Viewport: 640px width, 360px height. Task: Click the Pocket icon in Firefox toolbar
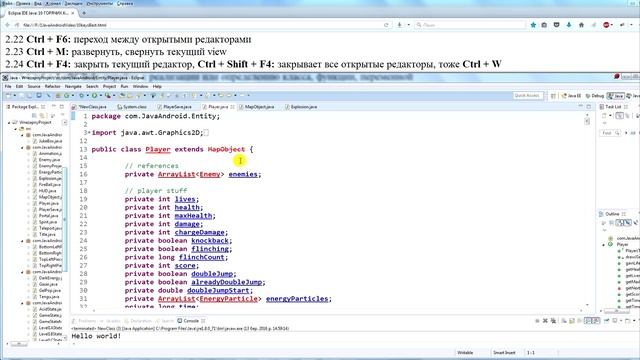556,25
